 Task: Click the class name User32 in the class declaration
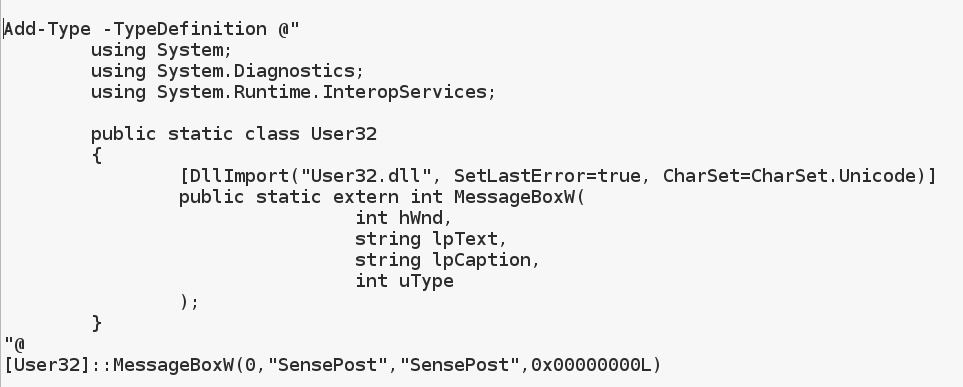pyautogui.click(x=344, y=134)
